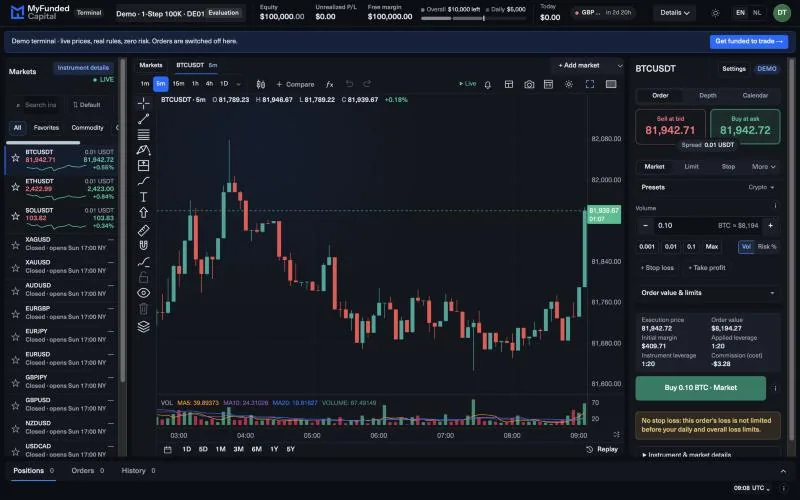Open the position forecast tool
This screenshot has width=800, height=500.
(x=143, y=165)
